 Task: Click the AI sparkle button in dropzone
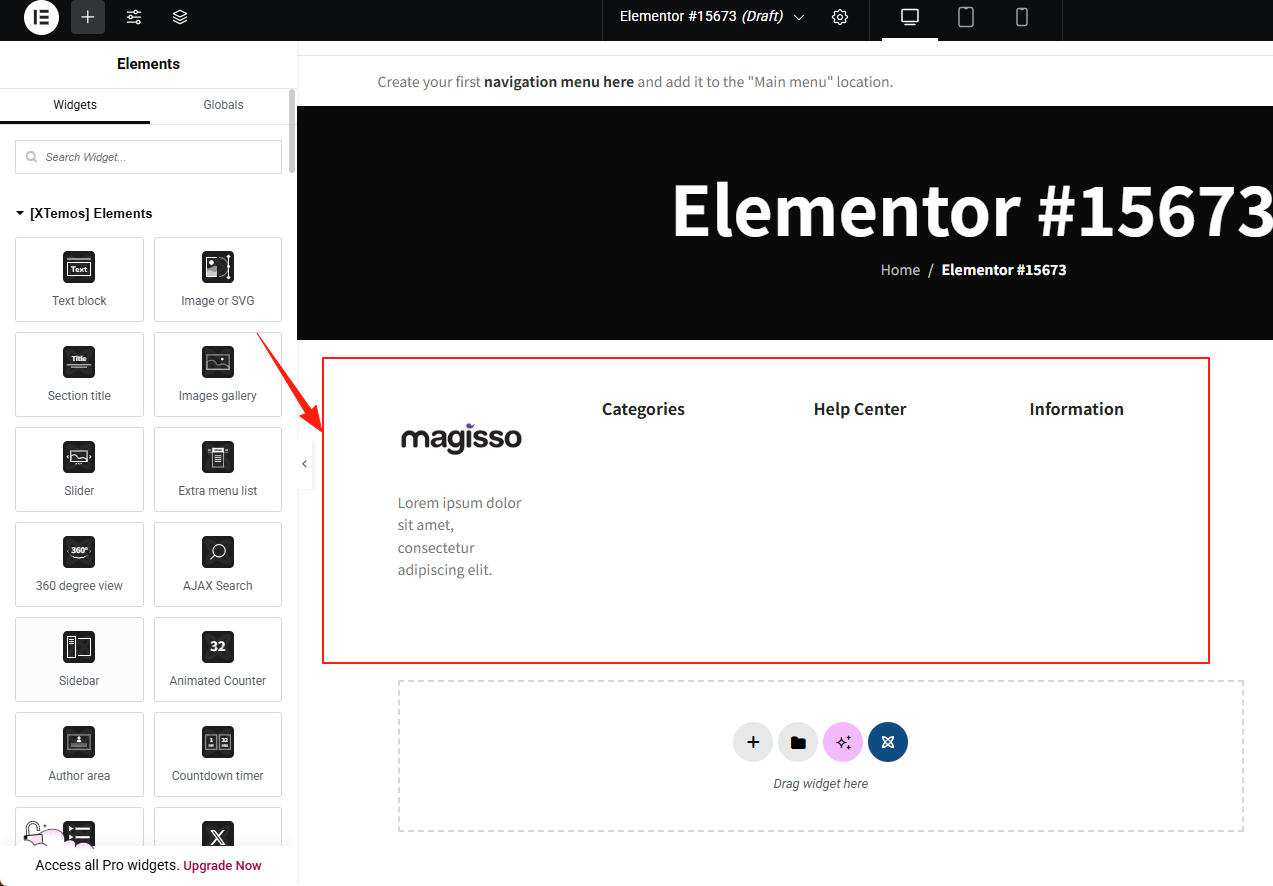click(x=843, y=742)
